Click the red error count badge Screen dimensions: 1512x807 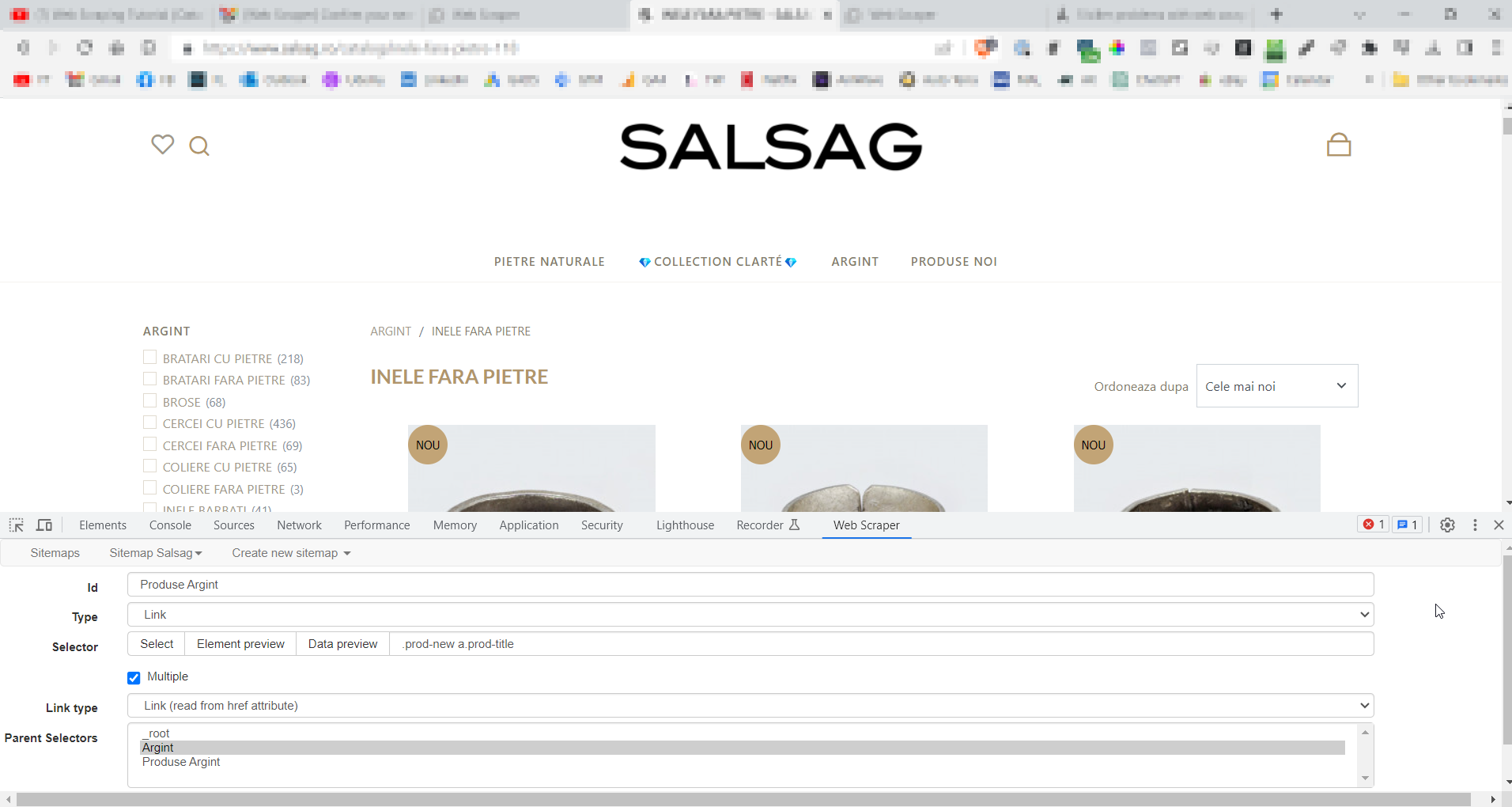(1374, 525)
